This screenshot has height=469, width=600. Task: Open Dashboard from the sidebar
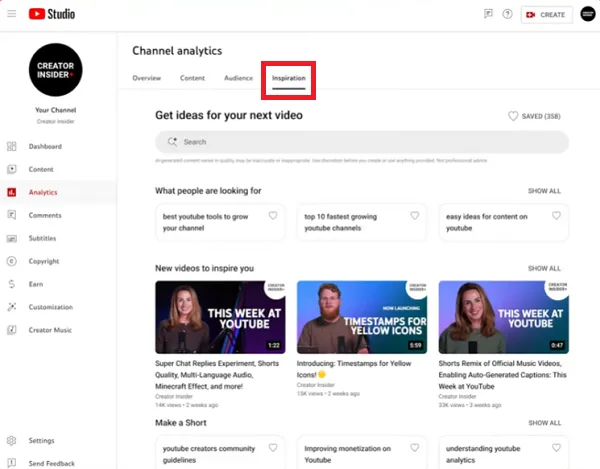[x=45, y=147]
